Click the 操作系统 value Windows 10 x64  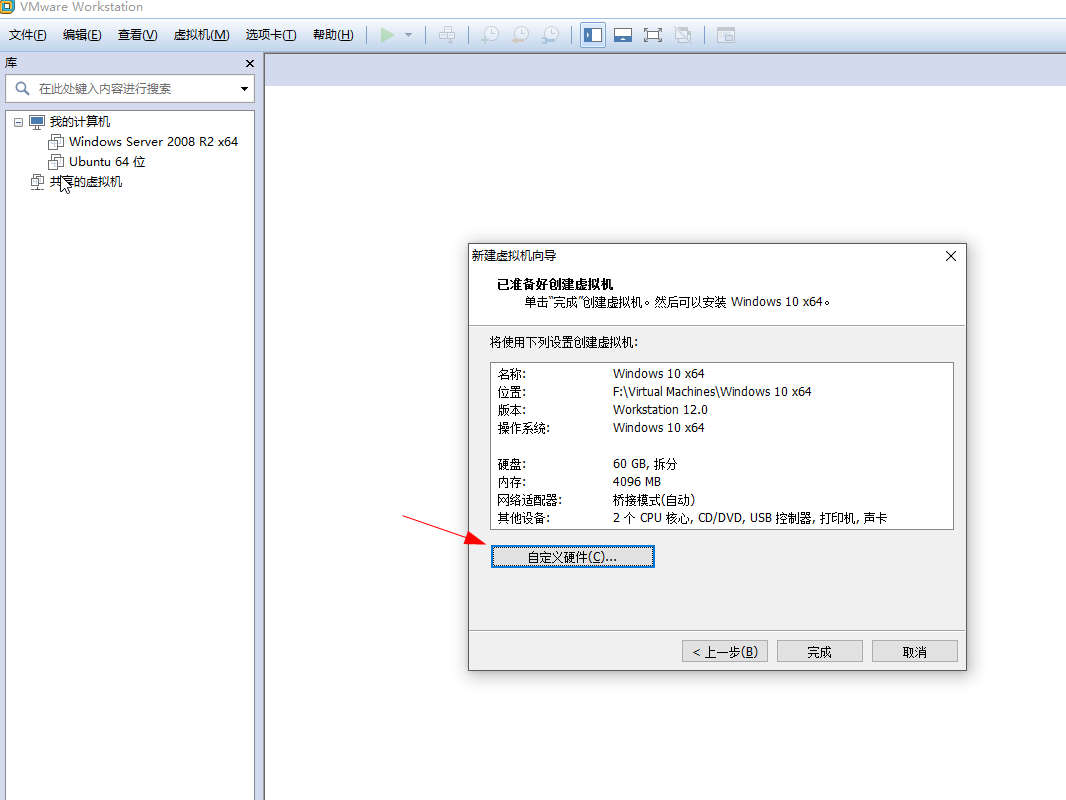658,428
